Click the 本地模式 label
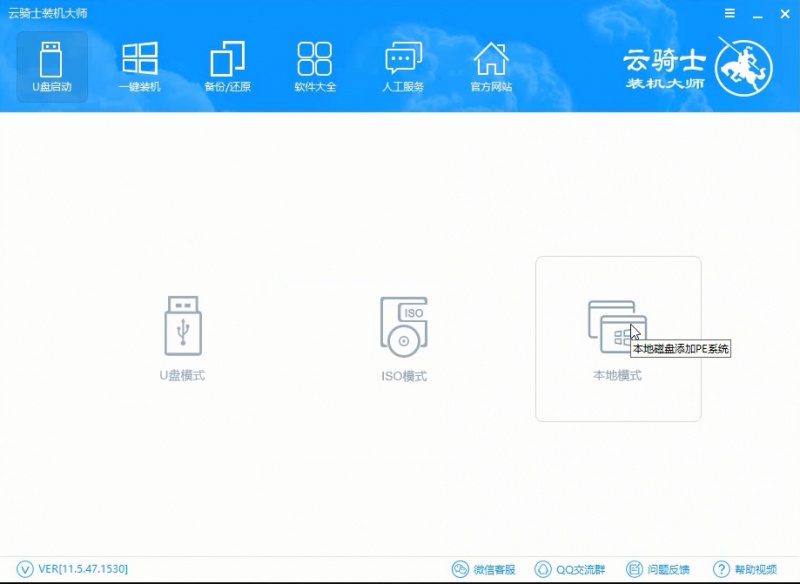Viewport: 800px width, 584px height. point(617,375)
